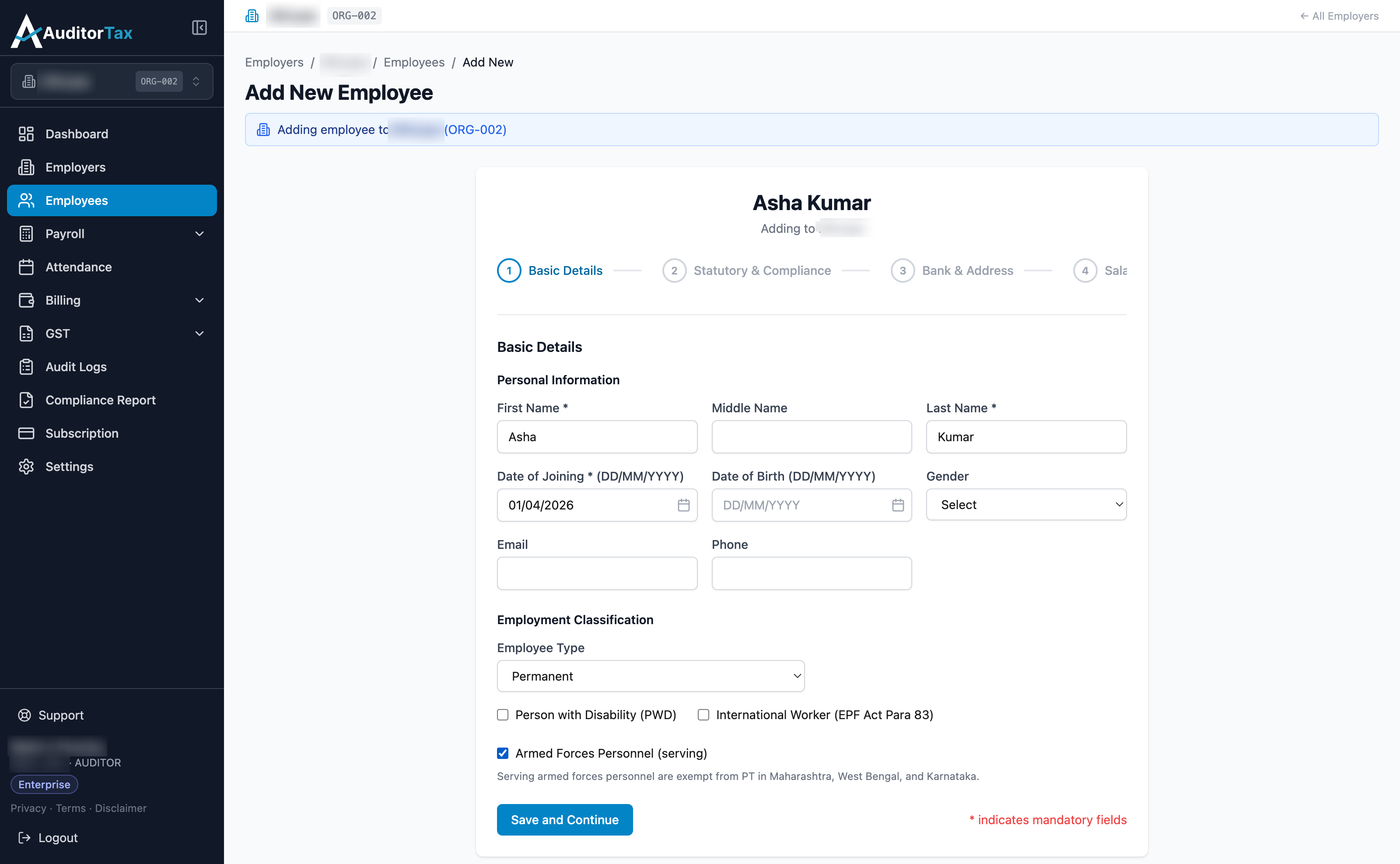Open the Dashboard grid icon
The width and height of the screenshot is (1400, 864).
coord(26,134)
